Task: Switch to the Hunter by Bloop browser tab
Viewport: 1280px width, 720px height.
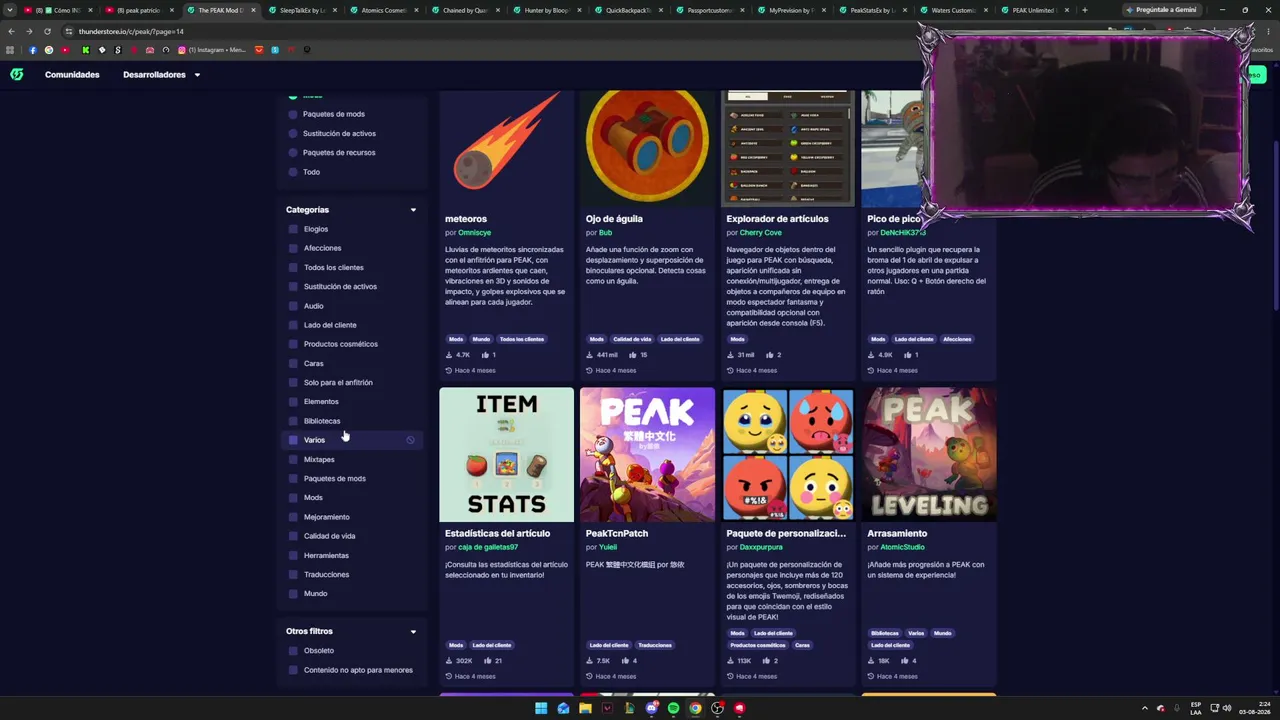Action: 548,10
